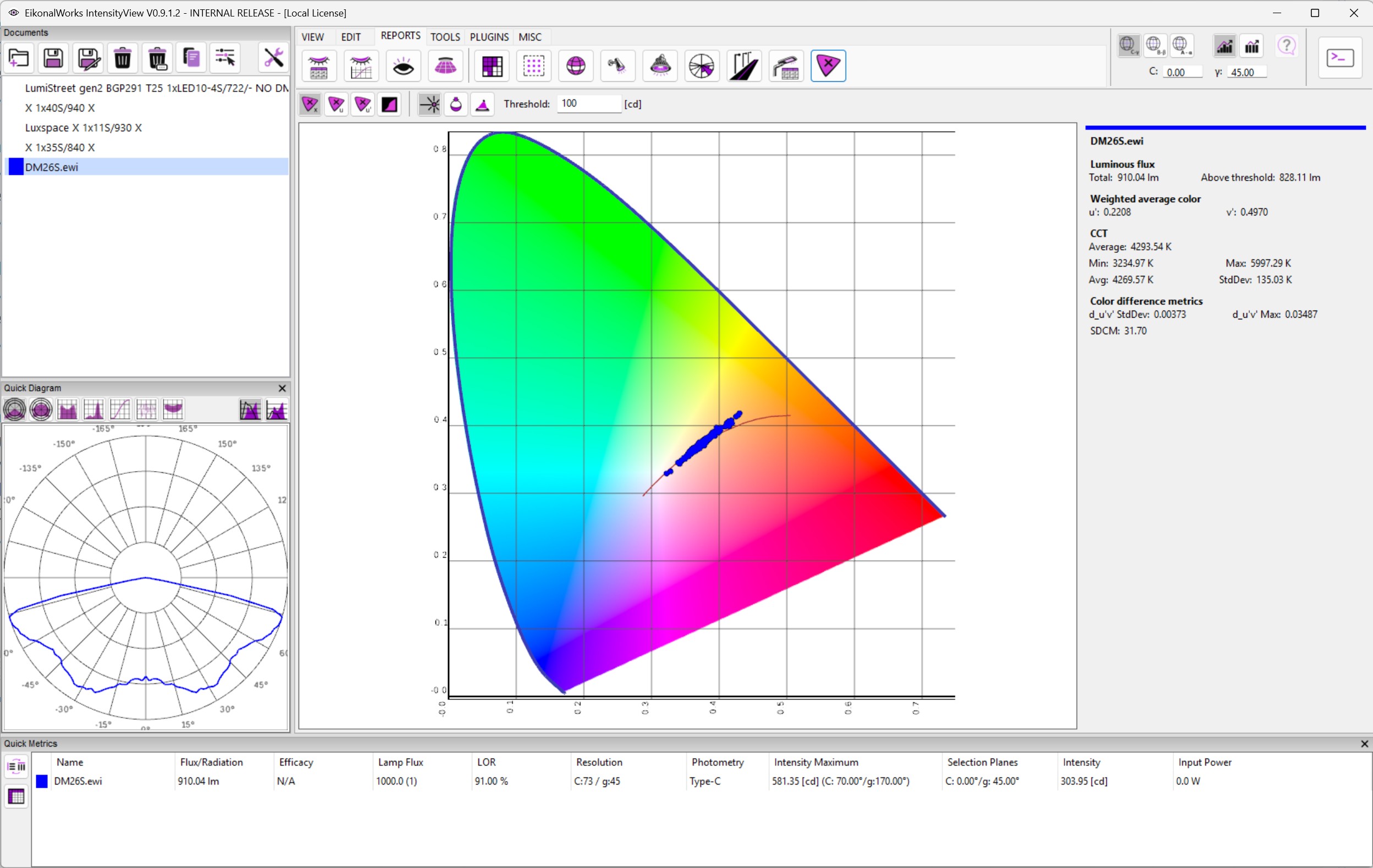Click the blue swatch in Quick Metrics row
This screenshot has height=868, width=1373.
click(42, 781)
